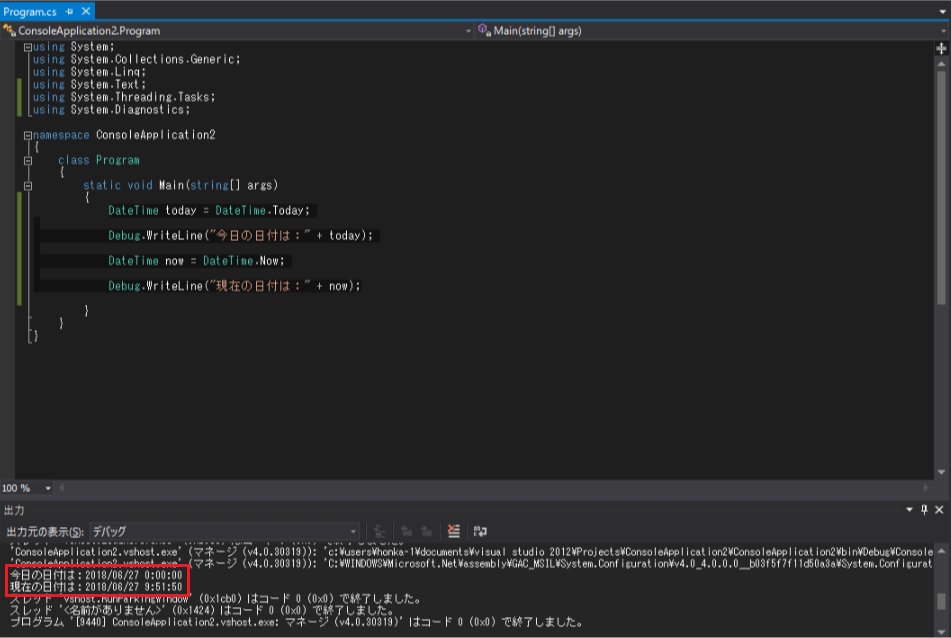Select the Program.cs tab
The image size is (951, 638).
click(x=32, y=10)
